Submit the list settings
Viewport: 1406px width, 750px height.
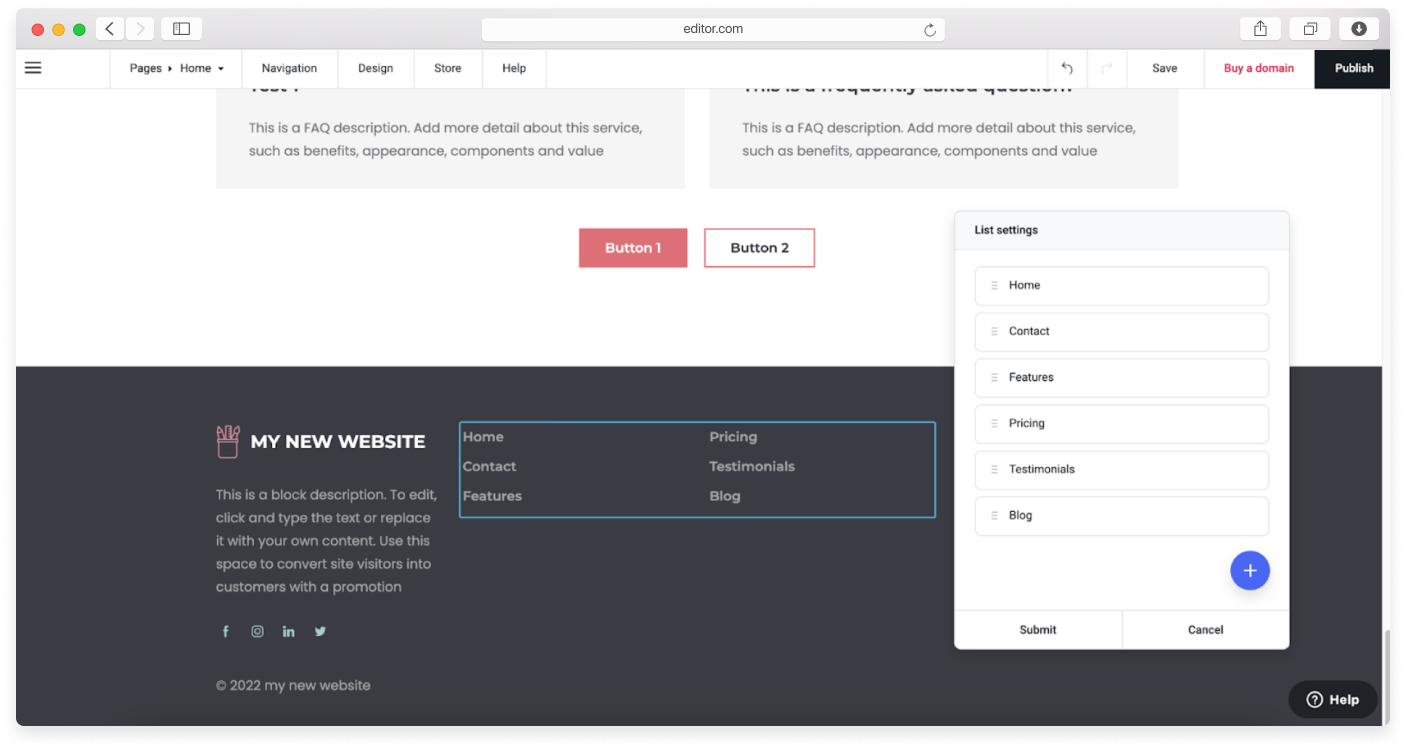click(1038, 630)
